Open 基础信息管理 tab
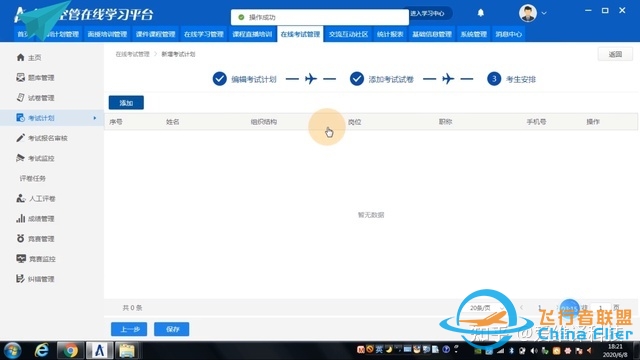Screen dimensions: 640x360 (x=432, y=34)
